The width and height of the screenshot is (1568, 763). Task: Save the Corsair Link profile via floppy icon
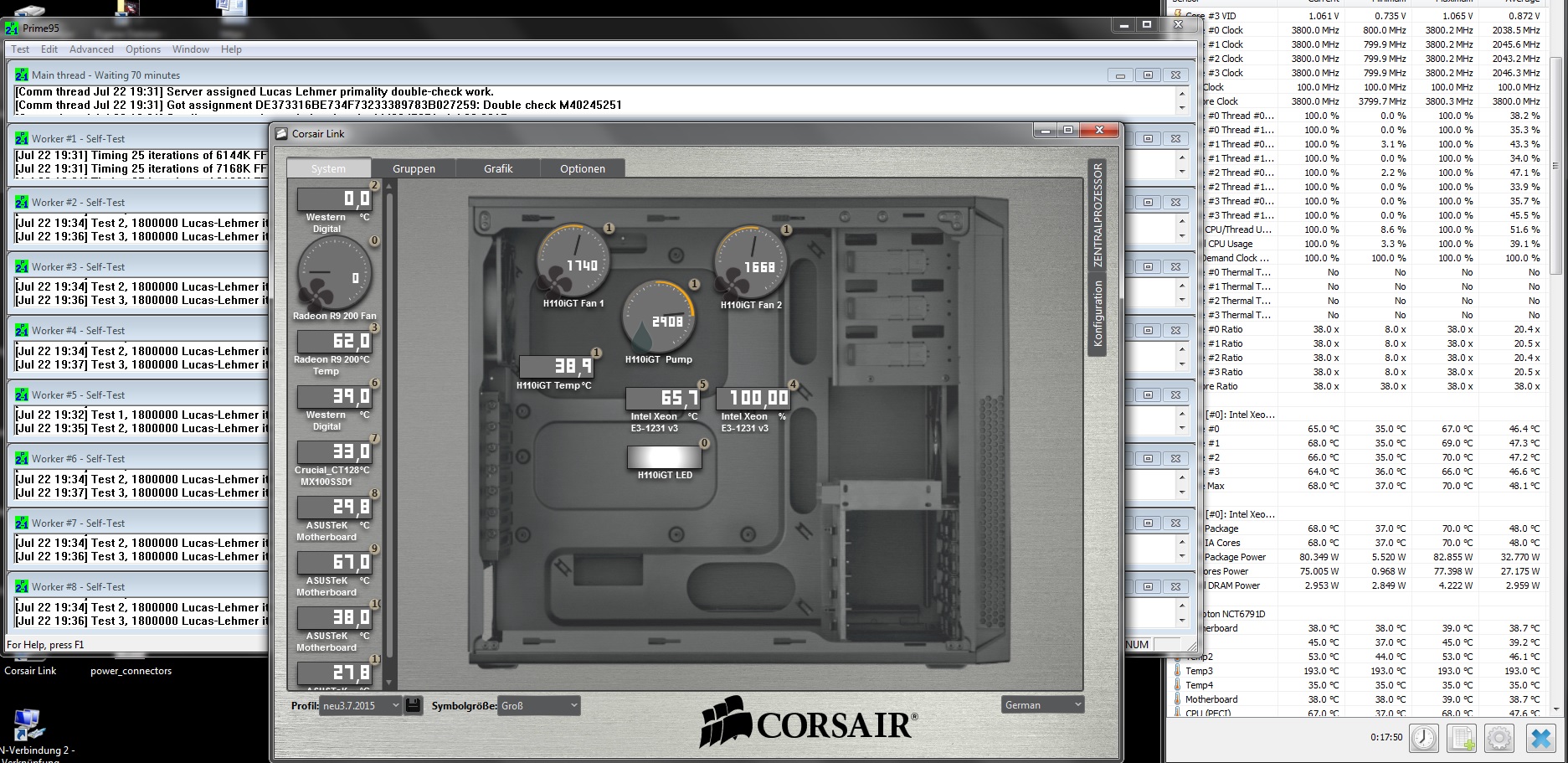pyautogui.click(x=413, y=705)
